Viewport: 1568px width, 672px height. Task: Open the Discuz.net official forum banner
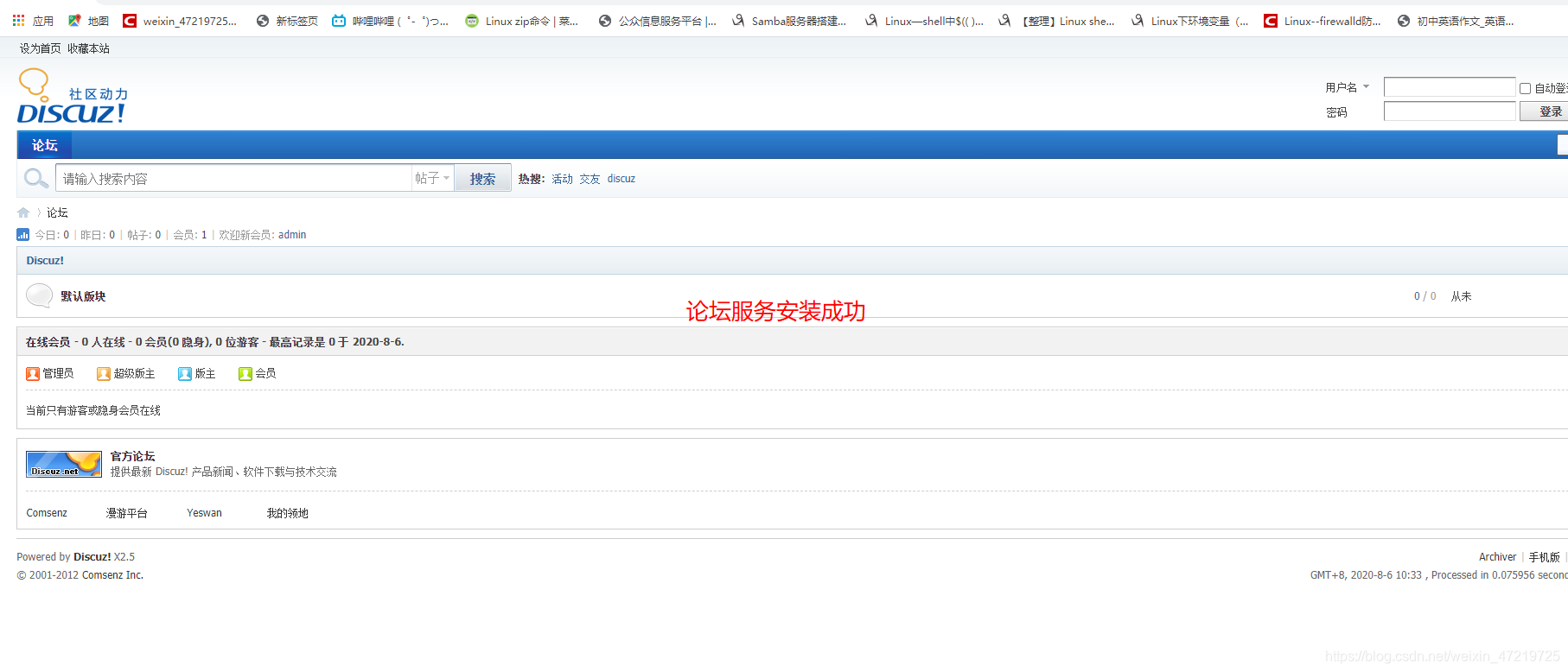(x=64, y=464)
